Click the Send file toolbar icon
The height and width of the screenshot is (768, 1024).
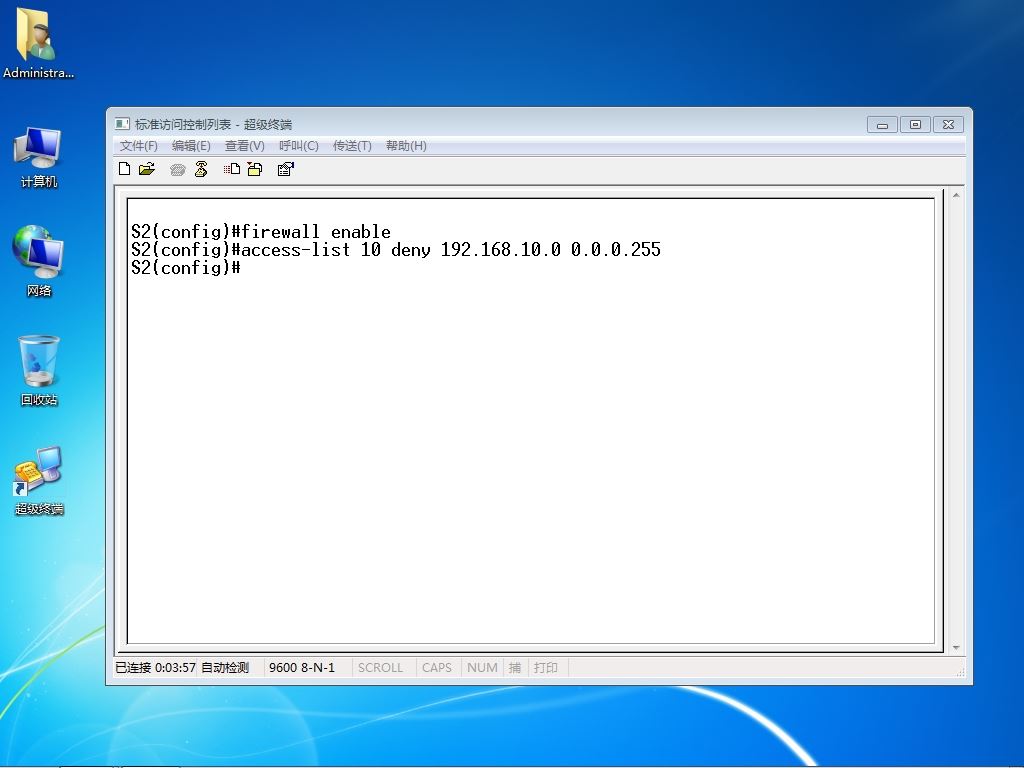point(232,169)
